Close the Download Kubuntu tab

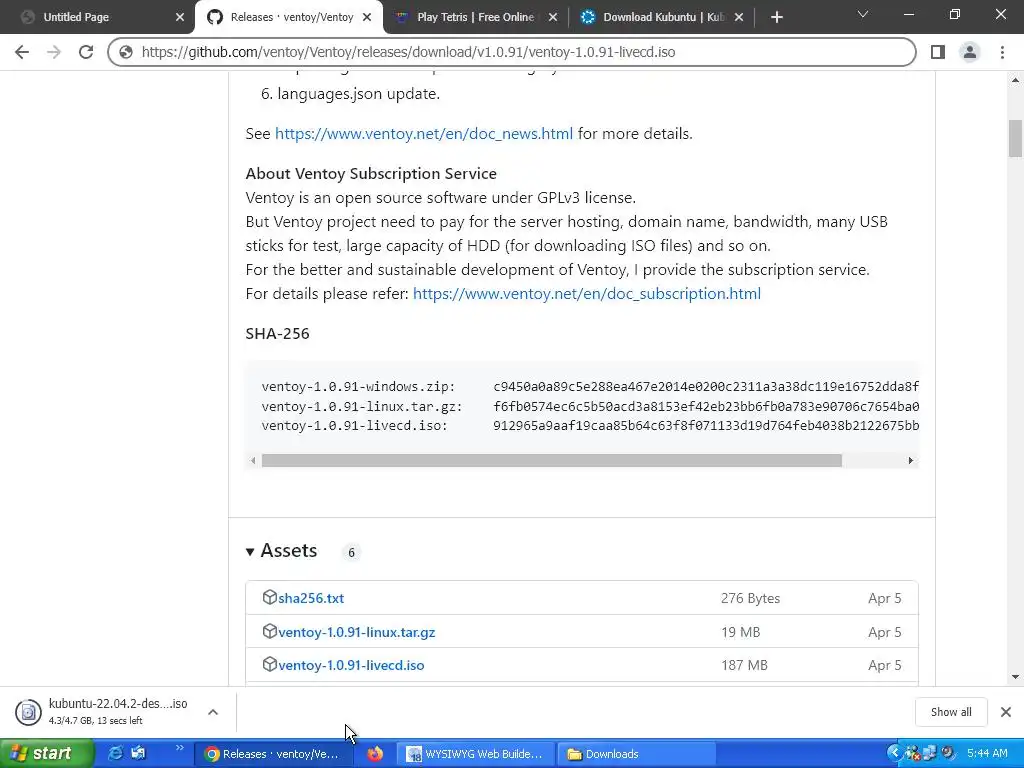coord(739,18)
